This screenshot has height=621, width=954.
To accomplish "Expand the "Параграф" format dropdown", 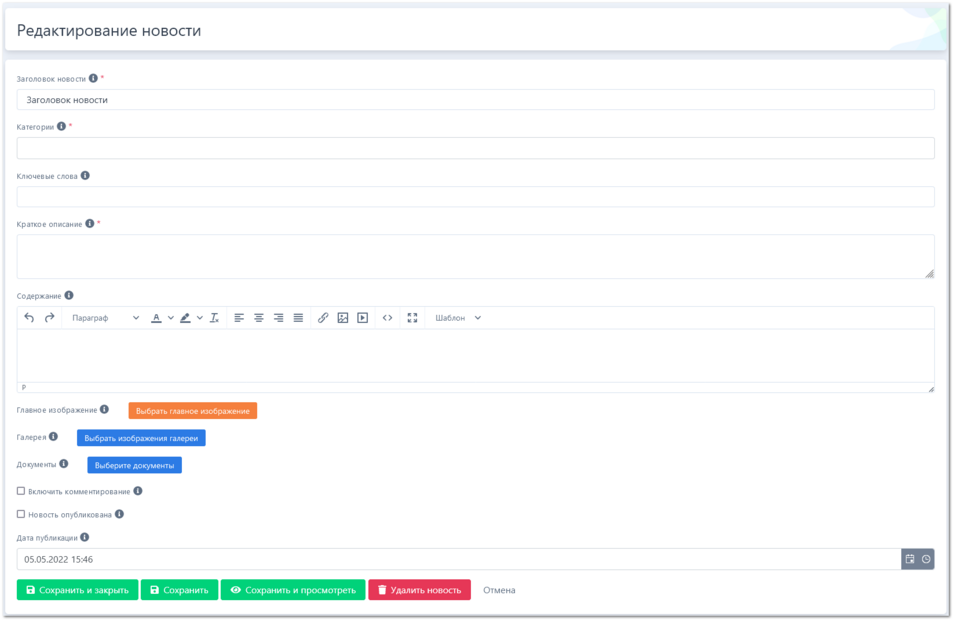I will click(x=105, y=318).
